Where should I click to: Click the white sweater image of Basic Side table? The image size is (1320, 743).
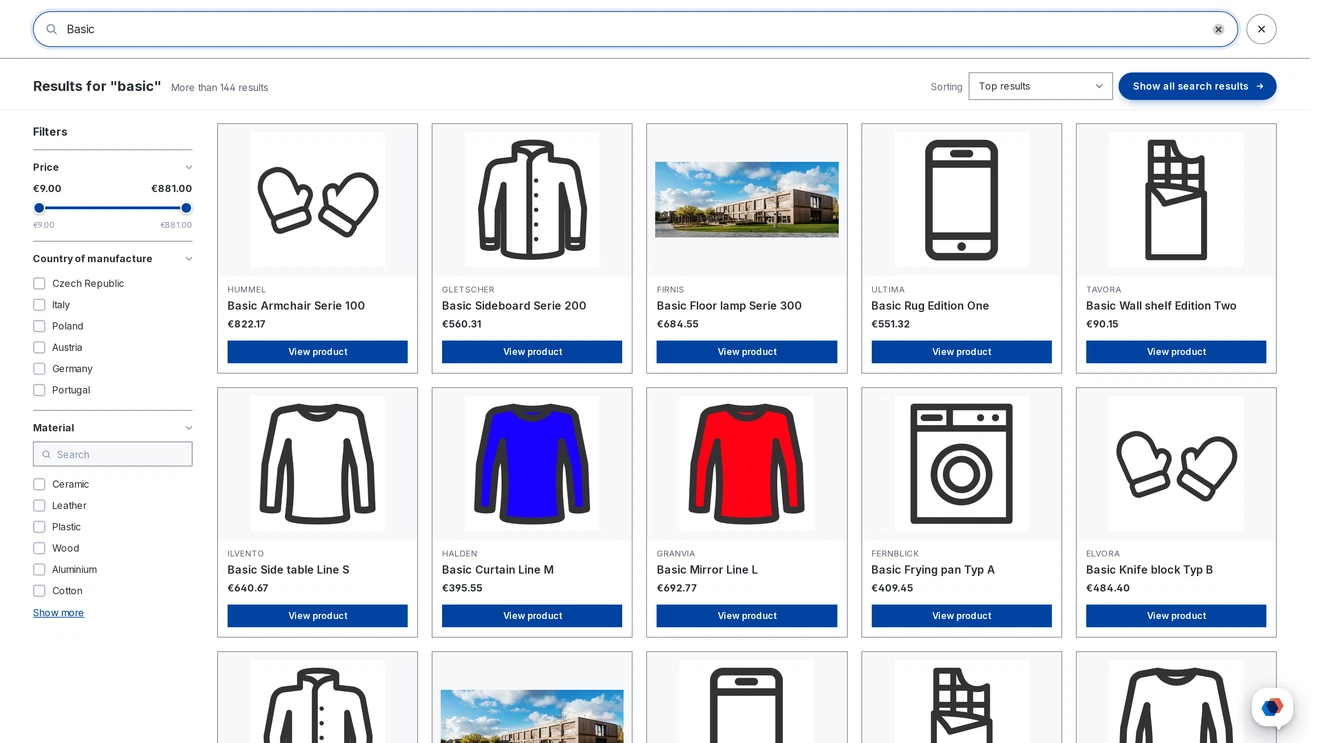[x=318, y=464]
